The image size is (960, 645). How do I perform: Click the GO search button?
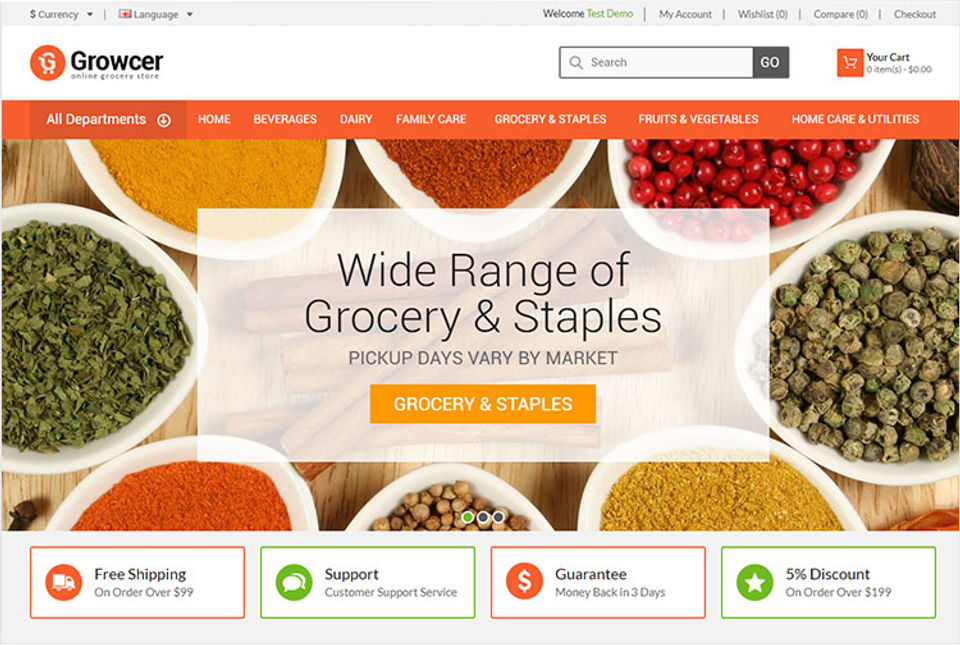click(770, 62)
